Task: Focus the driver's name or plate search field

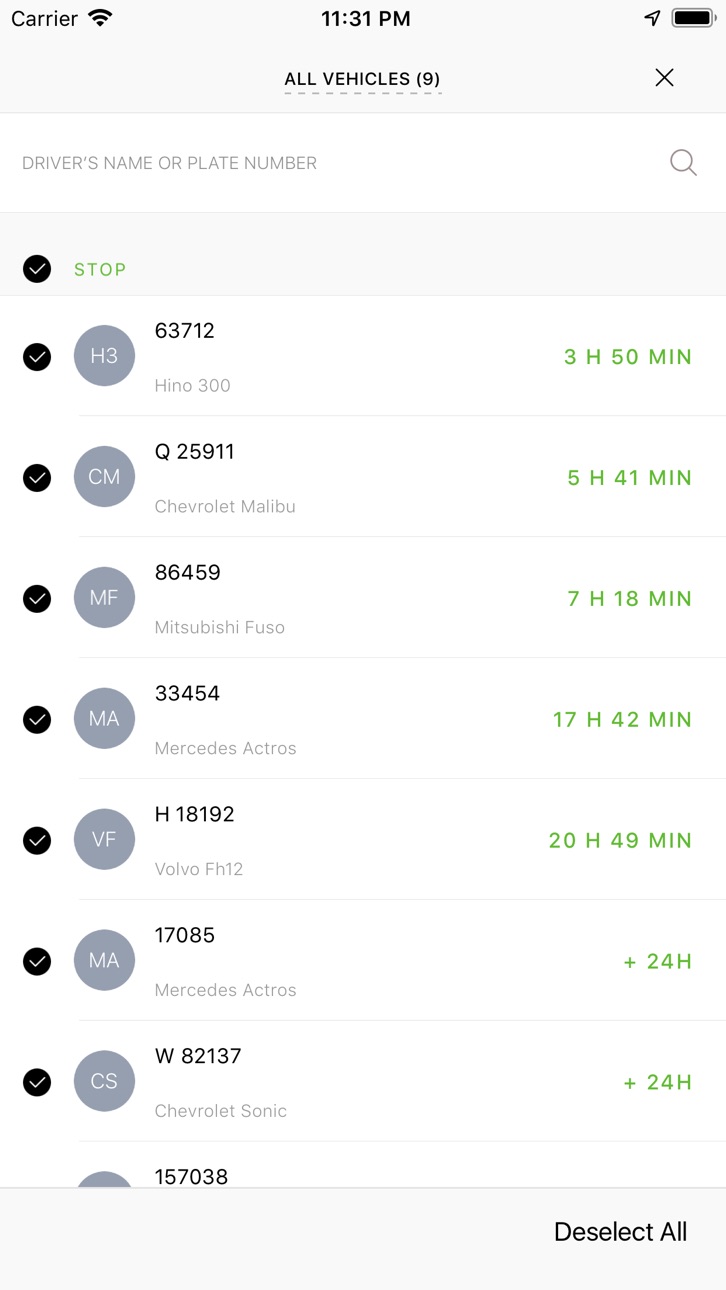Action: pos(340,163)
